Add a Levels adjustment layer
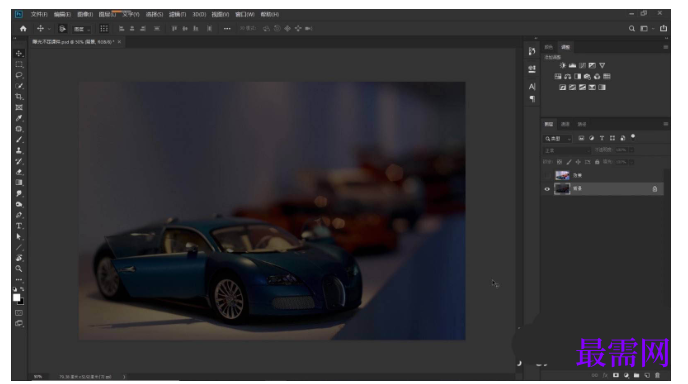 (572, 65)
